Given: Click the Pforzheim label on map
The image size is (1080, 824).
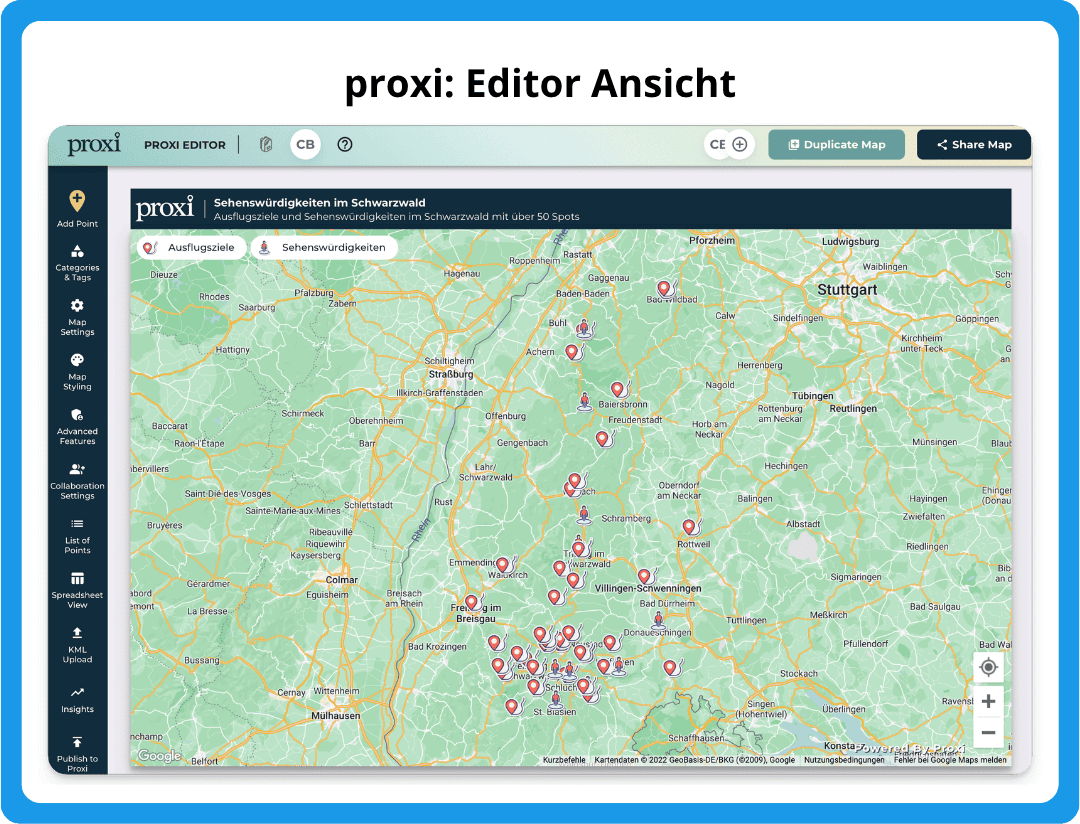Looking at the screenshot, I should pos(712,240).
